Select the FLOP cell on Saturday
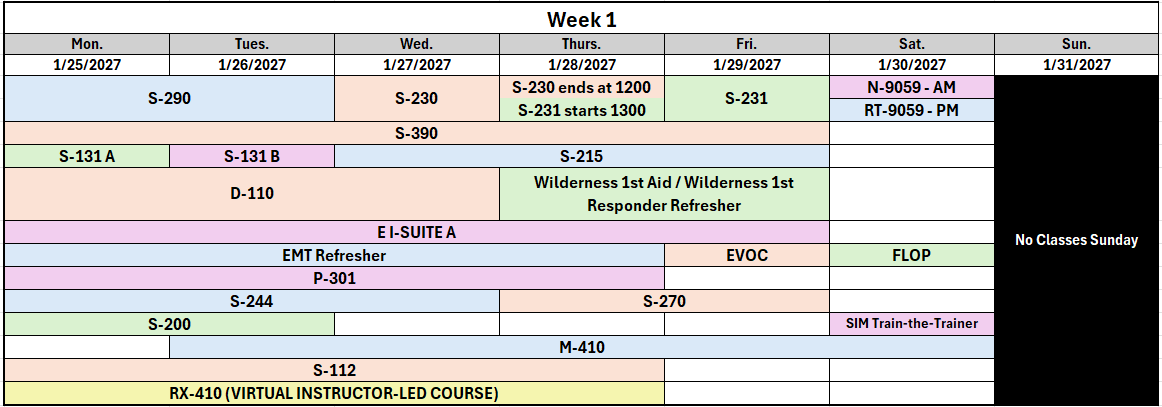1162x407 pixels. (x=912, y=256)
